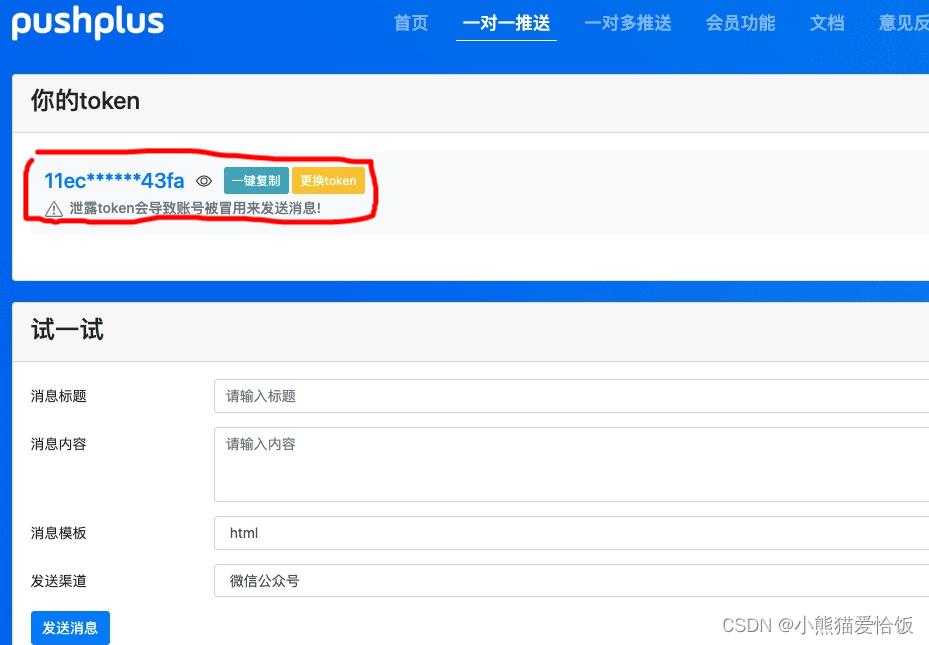The width and height of the screenshot is (929, 645).
Task: Open the 消息模板 html dropdown
Action: coord(571,533)
